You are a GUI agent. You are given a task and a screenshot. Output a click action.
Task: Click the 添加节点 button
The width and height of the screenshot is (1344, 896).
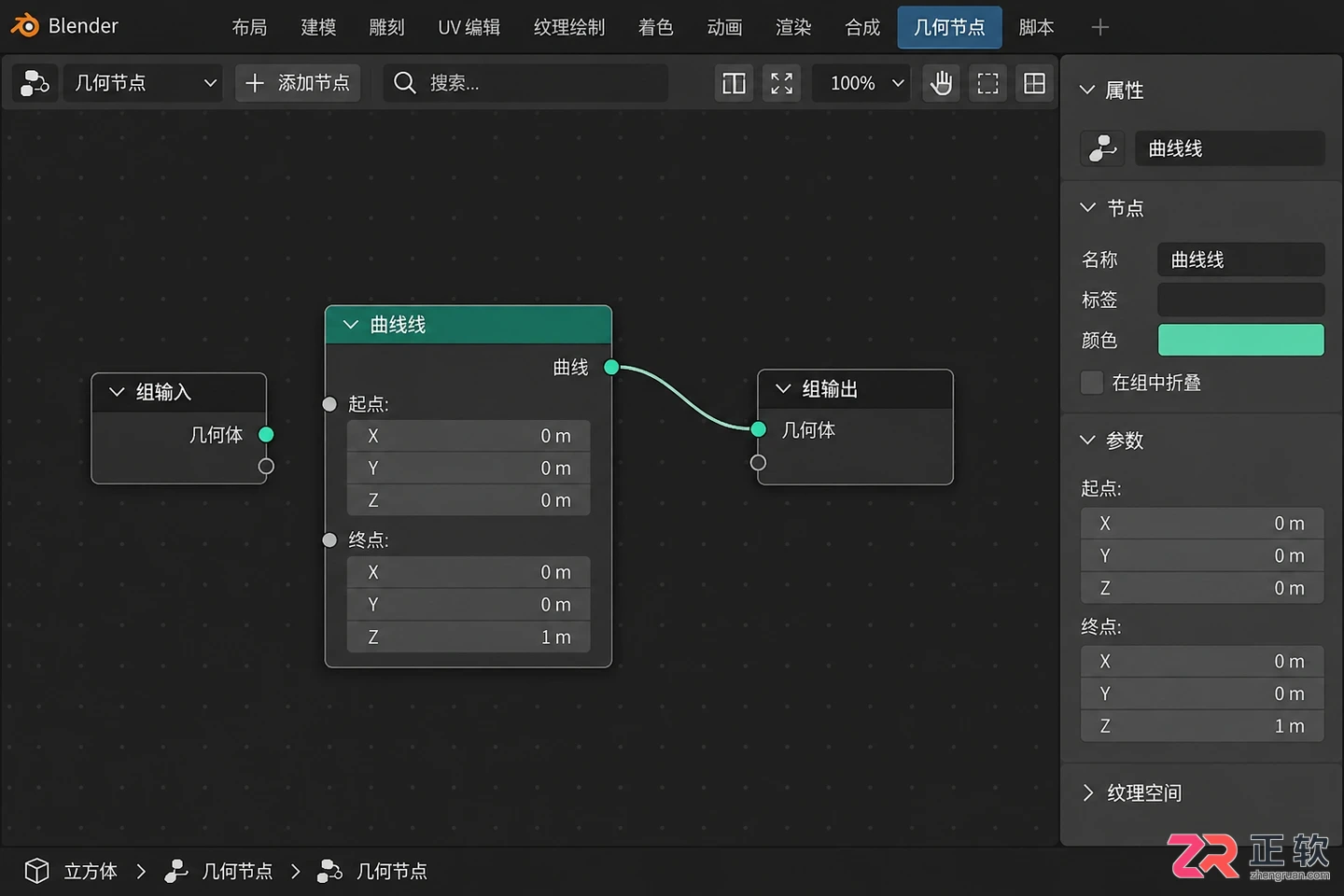click(x=298, y=83)
